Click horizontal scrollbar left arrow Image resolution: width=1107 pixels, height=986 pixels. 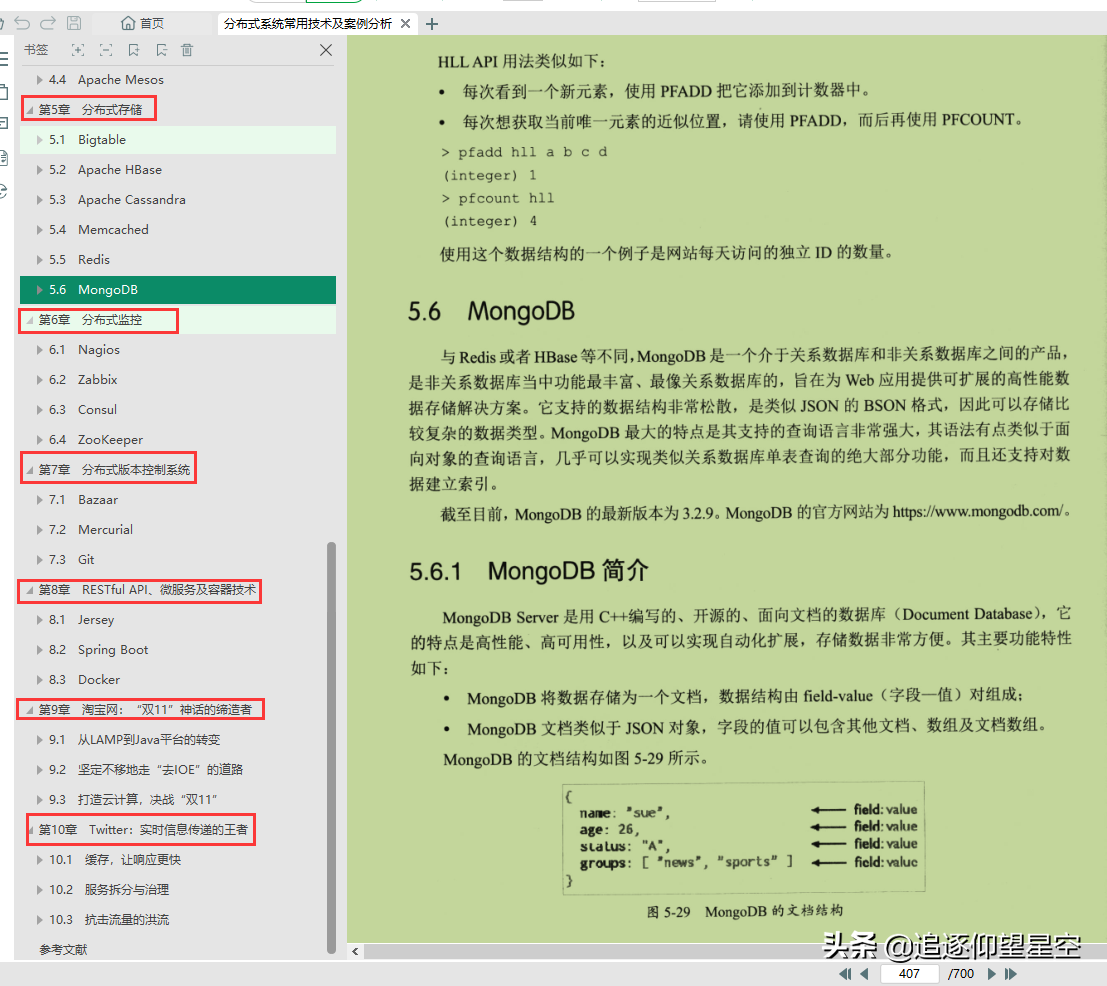(355, 951)
